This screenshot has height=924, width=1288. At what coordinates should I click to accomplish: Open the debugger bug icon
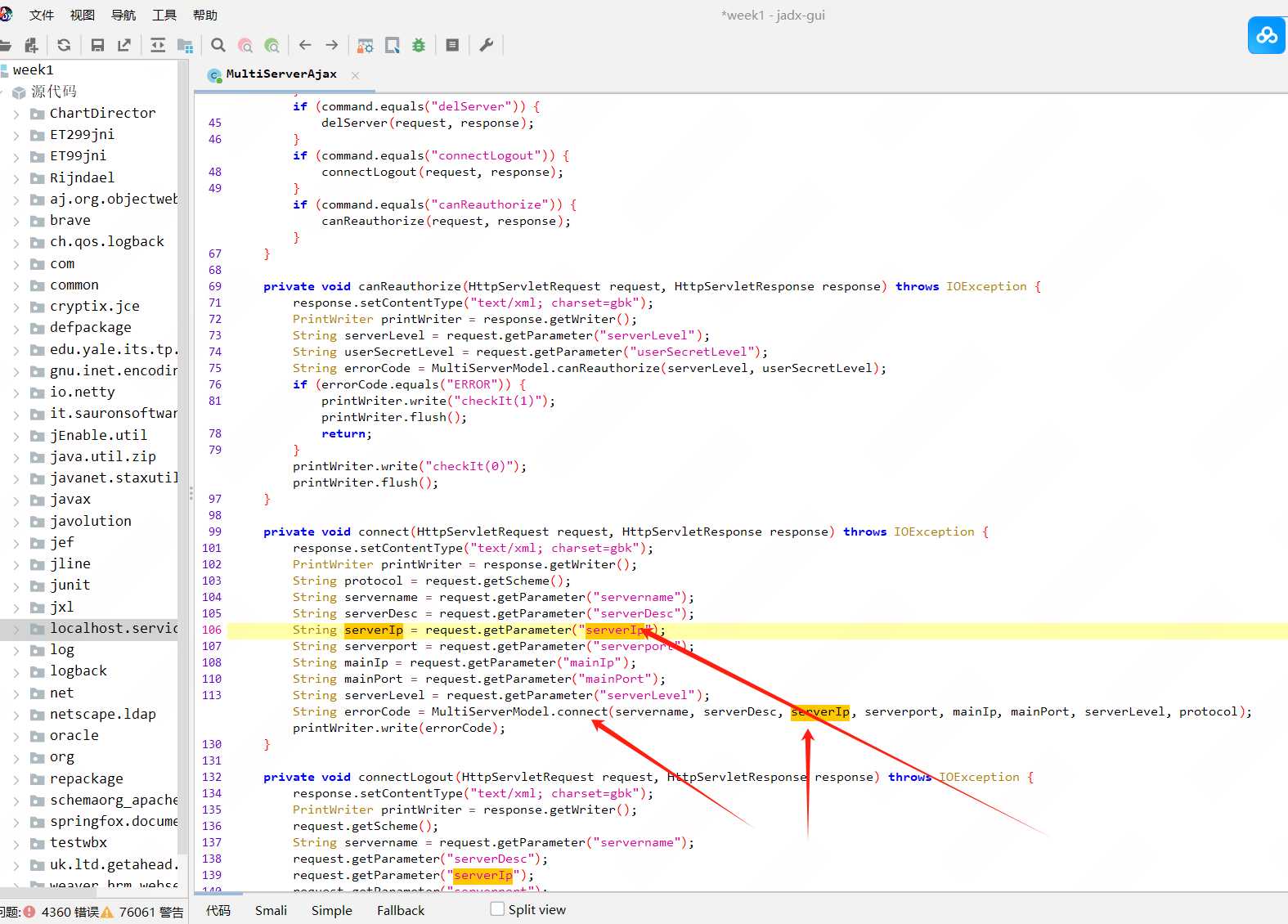click(x=419, y=45)
